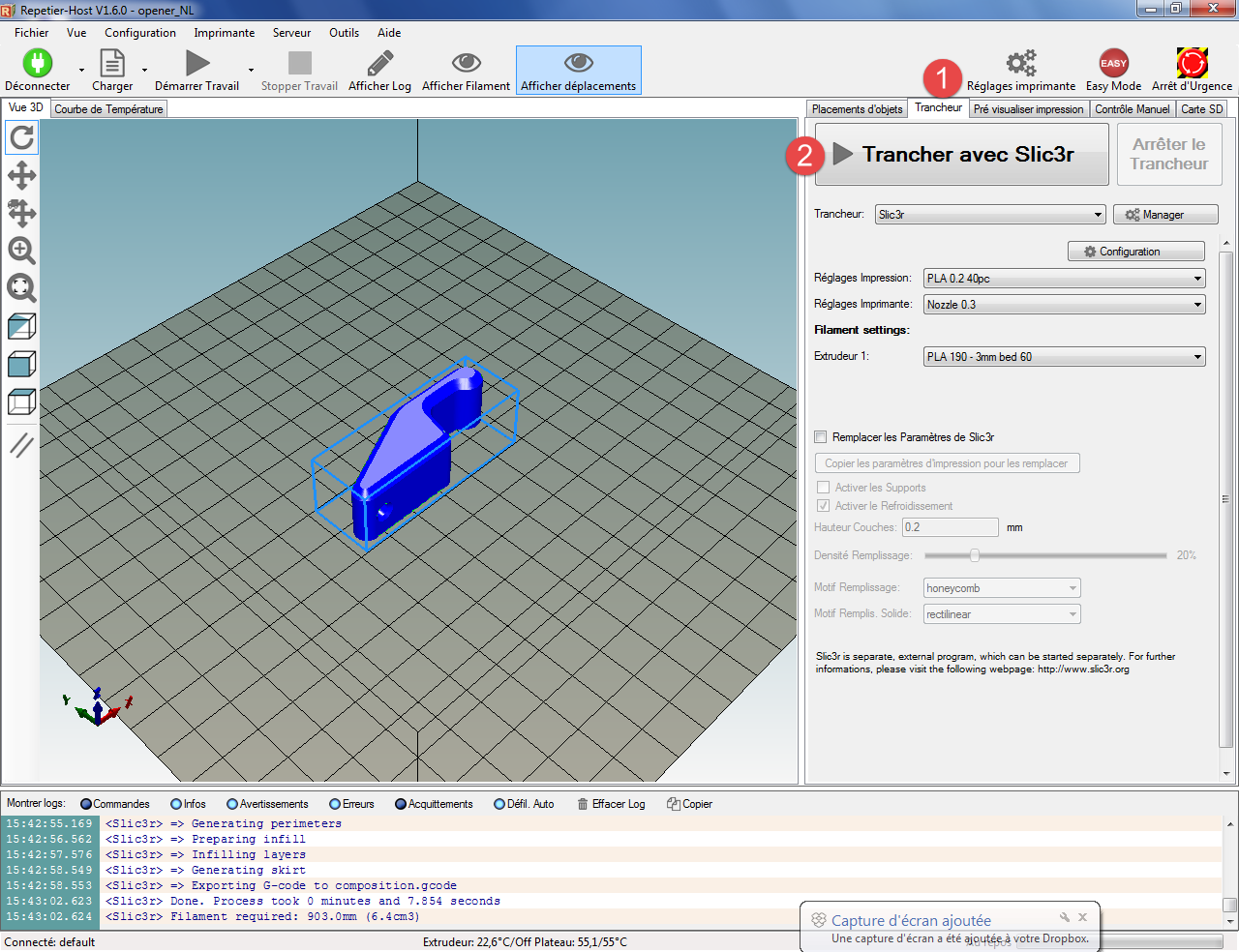This screenshot has height=952, width=1239.
Task: Click the Stopper Travail stop icon
Action: 300,63
